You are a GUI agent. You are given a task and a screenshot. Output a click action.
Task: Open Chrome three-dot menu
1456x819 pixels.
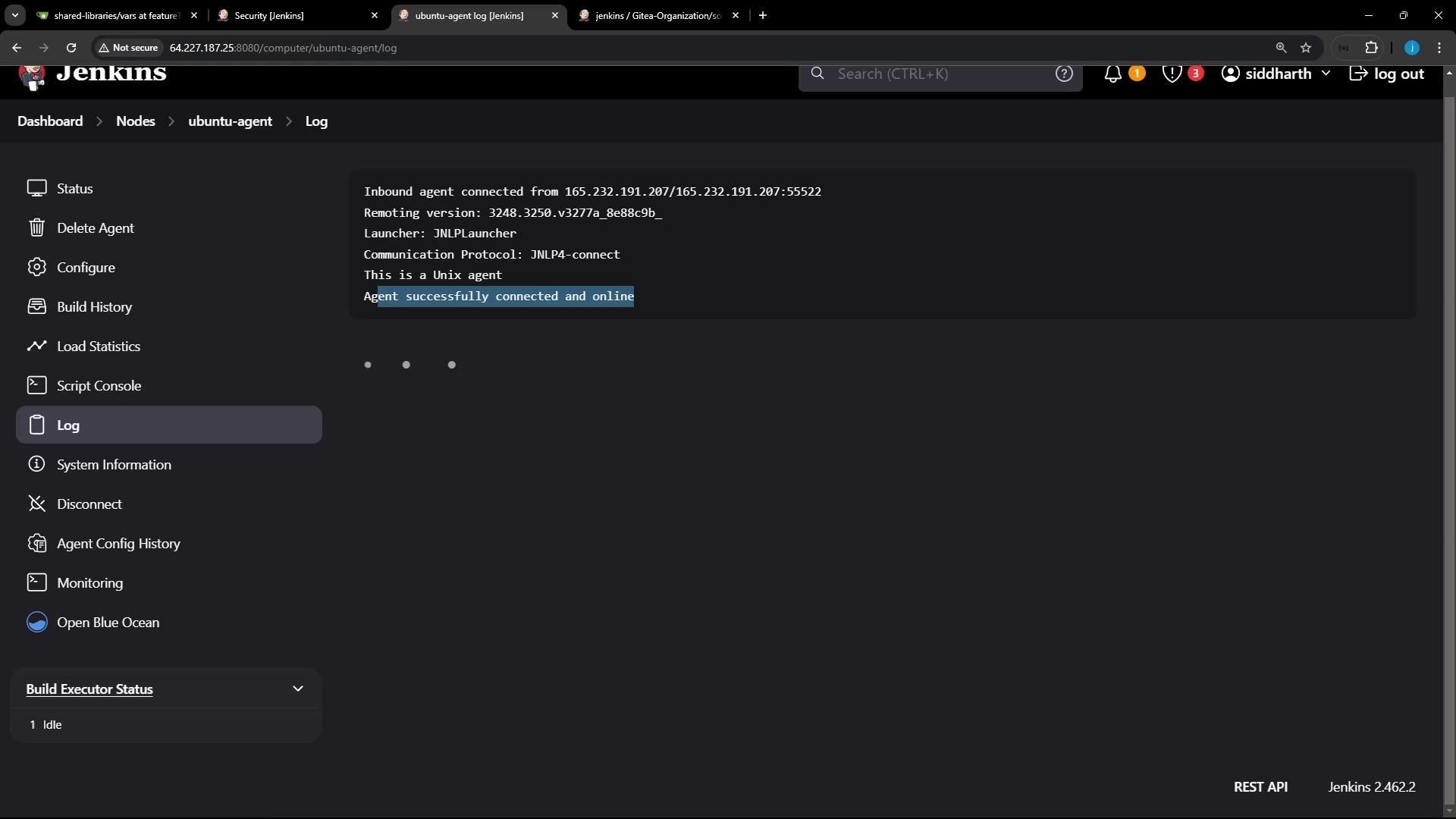1439,48
